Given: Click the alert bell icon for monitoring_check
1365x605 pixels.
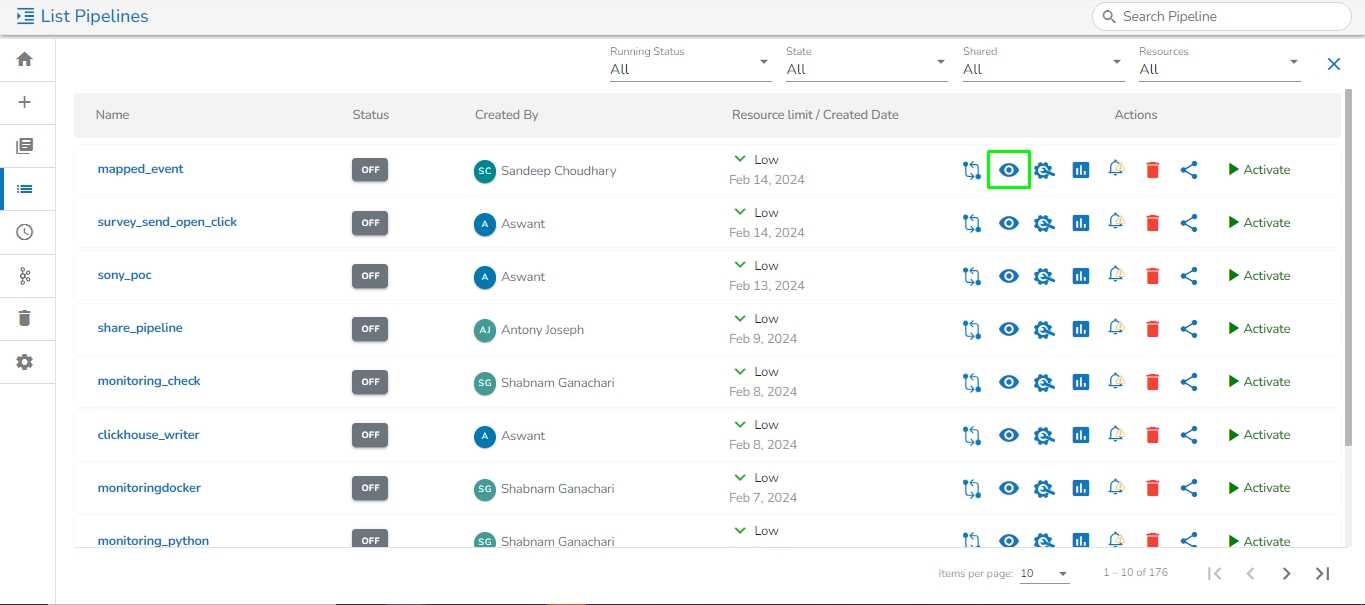Looking at the screenshot, I should click(x=1116, y=381).
